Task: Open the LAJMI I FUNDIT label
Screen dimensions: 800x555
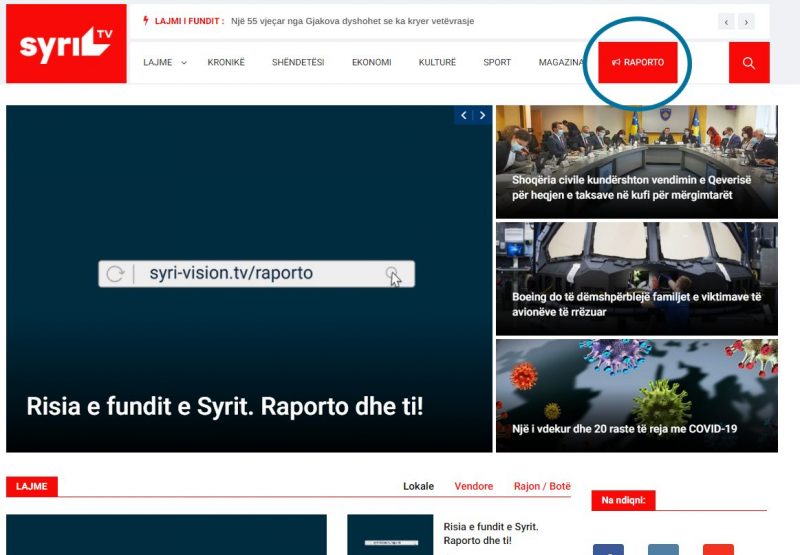Action: coord(189,21)
